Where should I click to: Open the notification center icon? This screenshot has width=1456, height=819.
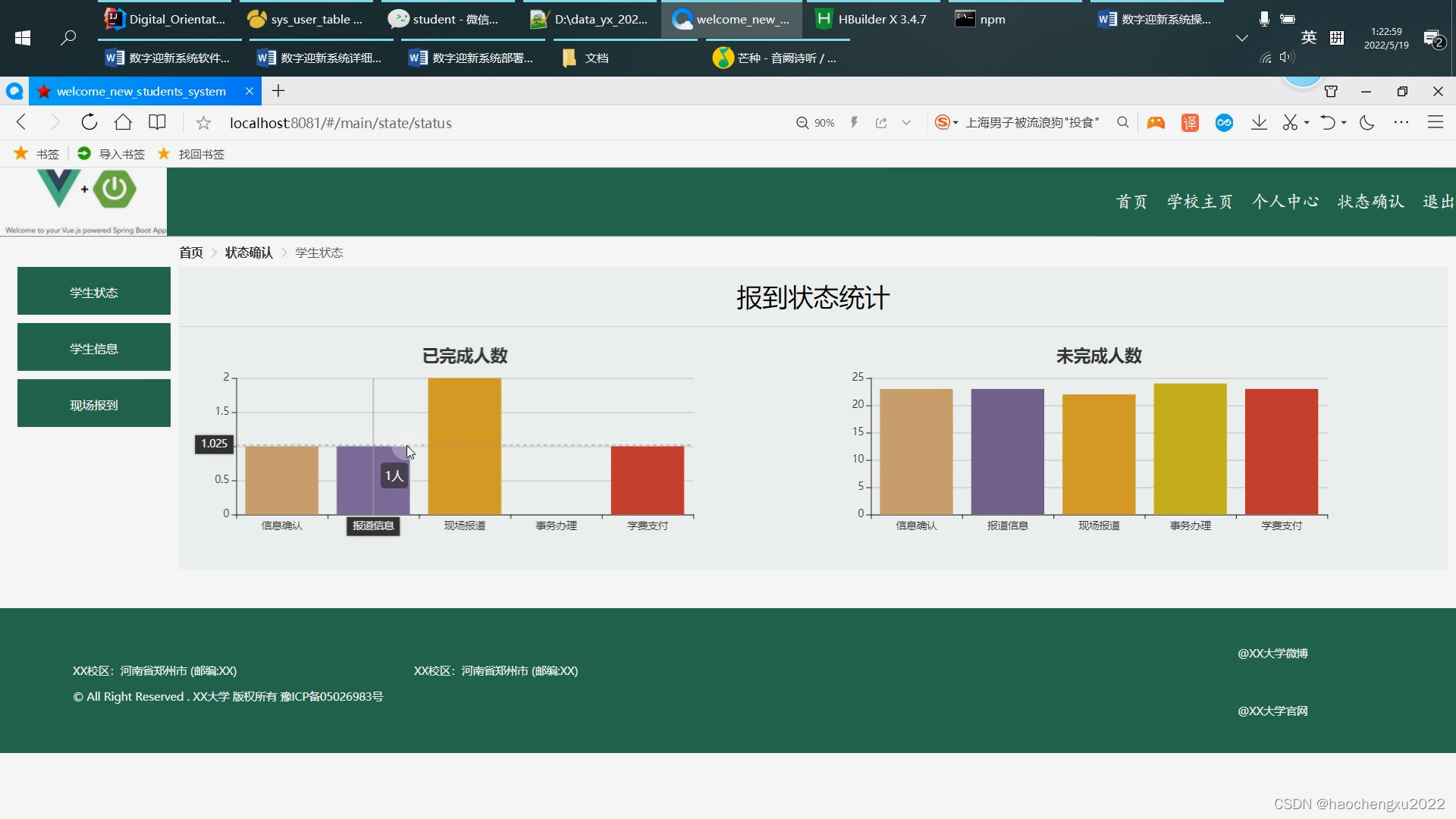click(1432, 38)
